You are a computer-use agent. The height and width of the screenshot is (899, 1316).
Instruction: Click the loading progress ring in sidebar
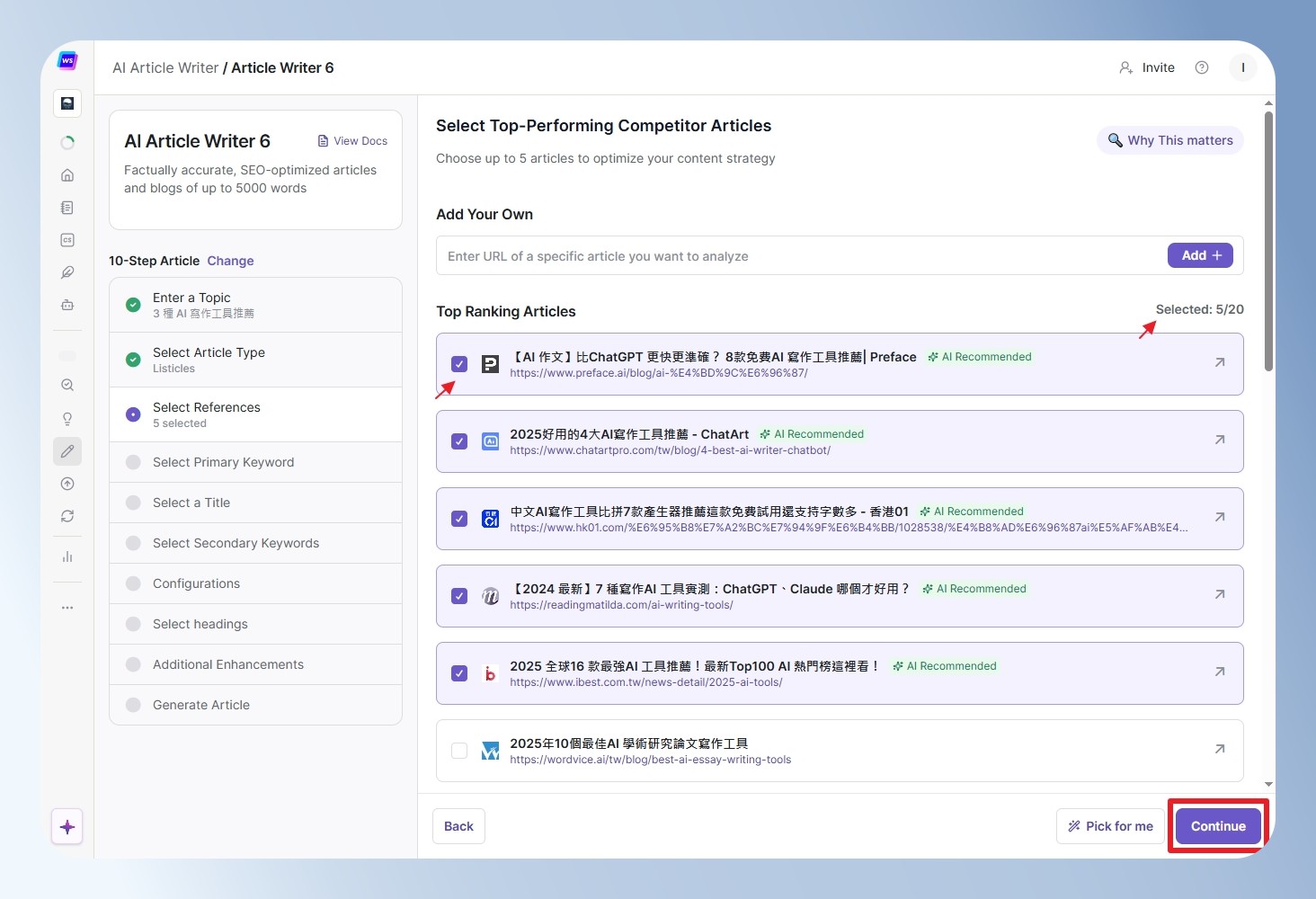[67, 142]
